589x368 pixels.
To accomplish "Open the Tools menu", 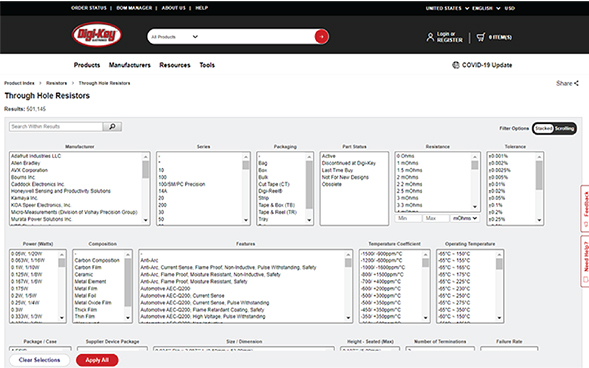I will coord(207,65).
